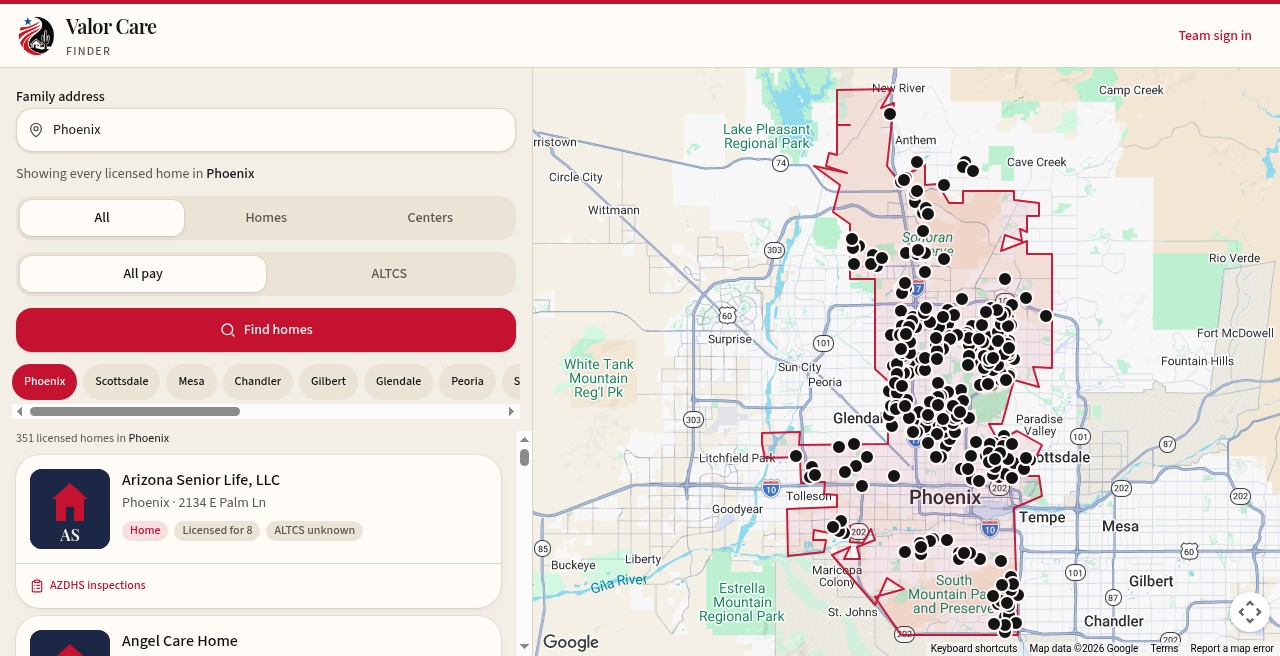Click the Home tag on Arizona Senior Life
1280x656 pixels.
coord(145,531)
